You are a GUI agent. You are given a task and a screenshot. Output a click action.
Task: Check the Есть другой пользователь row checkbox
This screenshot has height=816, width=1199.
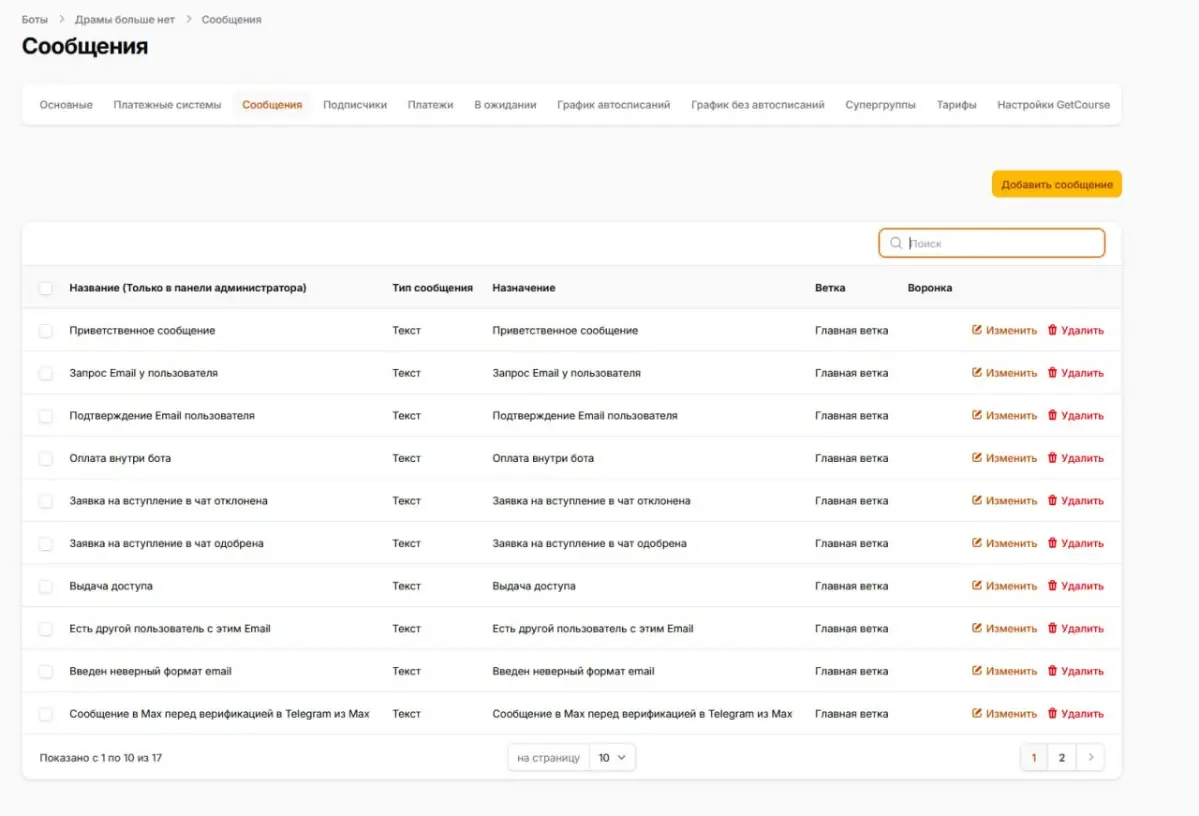pyautogui.click(x=46, y=629)
